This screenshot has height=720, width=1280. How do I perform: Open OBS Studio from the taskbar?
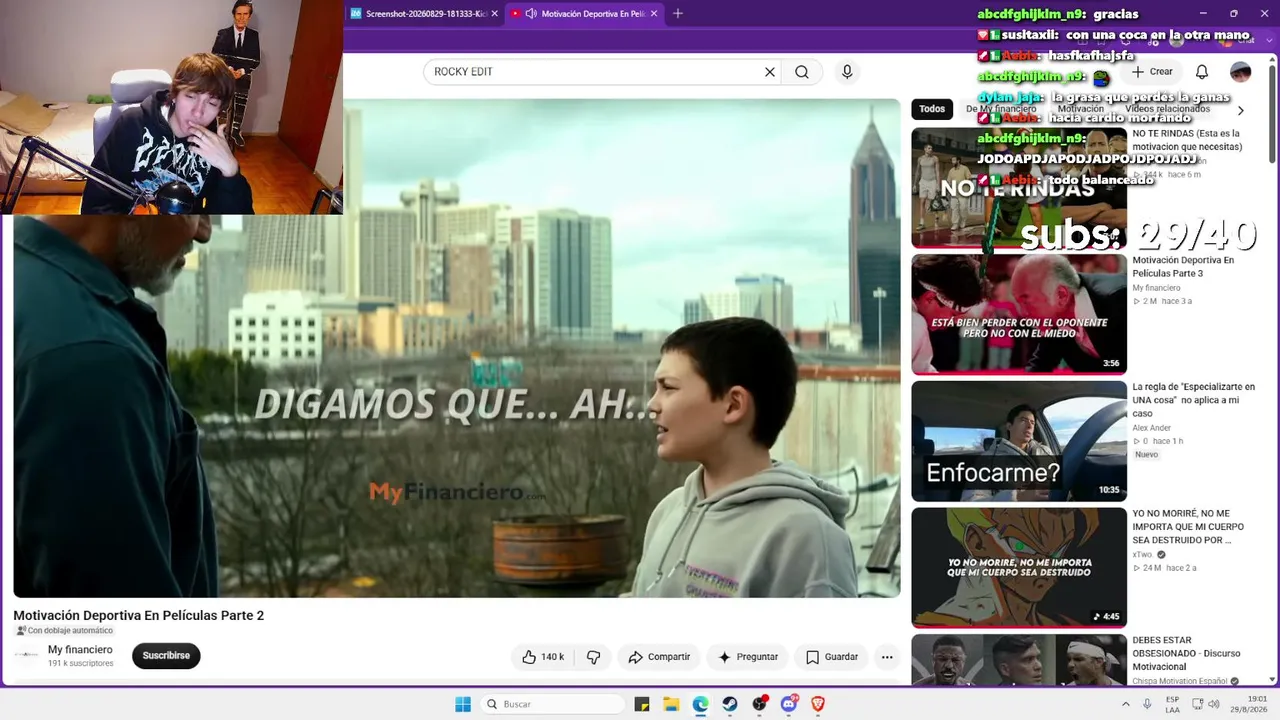760,704
